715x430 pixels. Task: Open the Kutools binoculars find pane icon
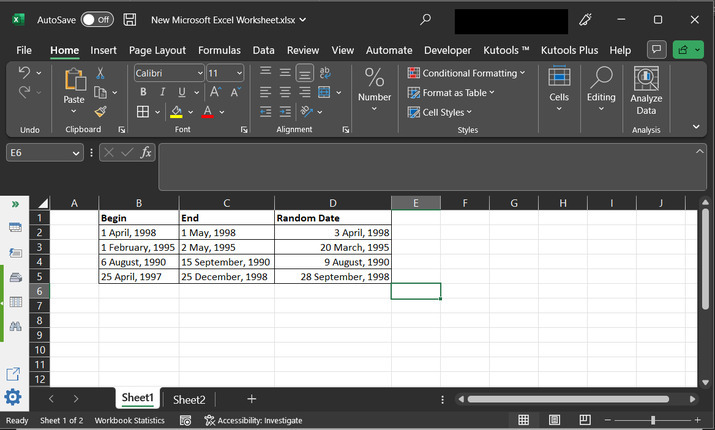point(15,326)
